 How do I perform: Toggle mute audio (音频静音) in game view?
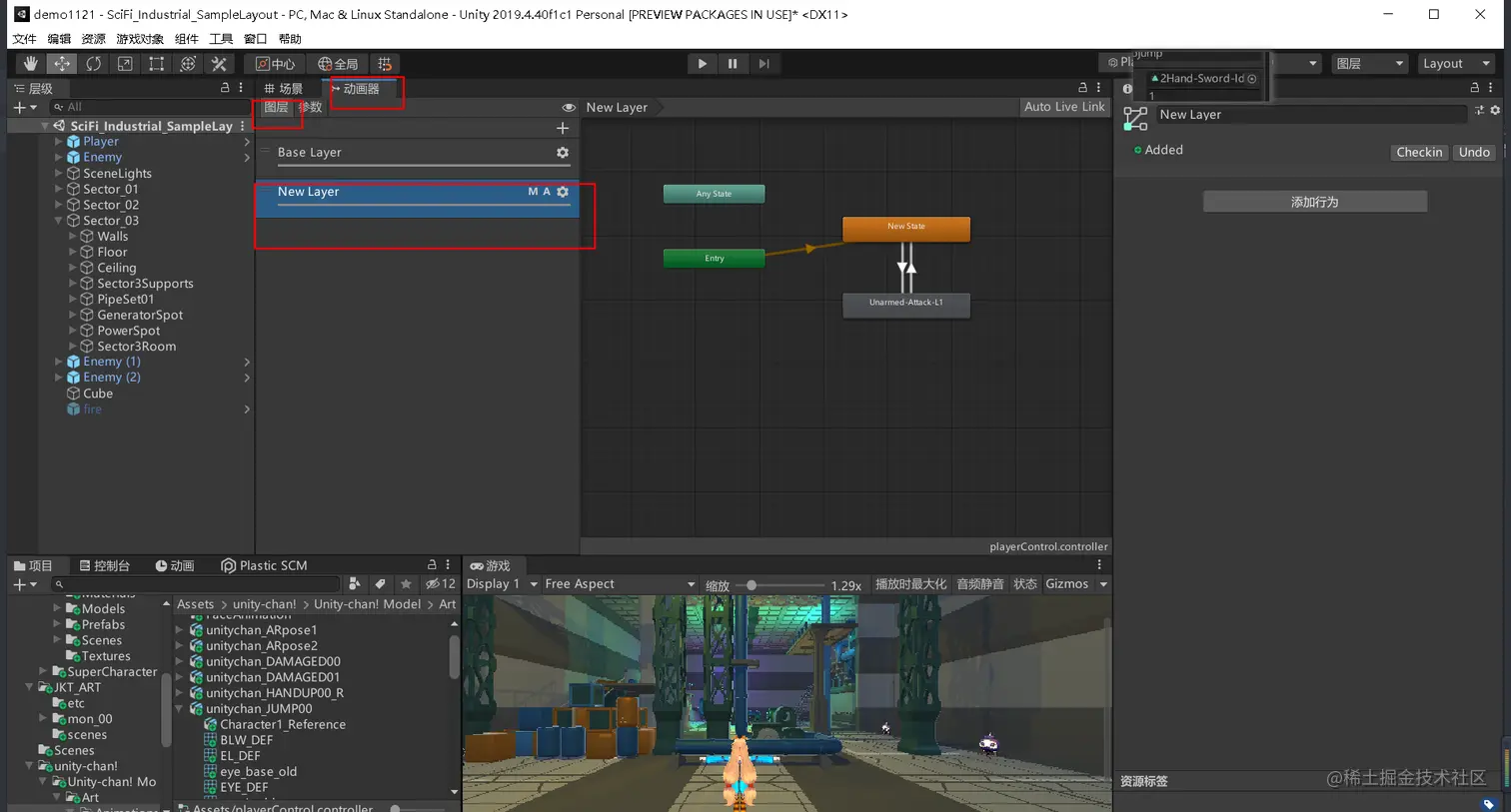coord(979,584)
